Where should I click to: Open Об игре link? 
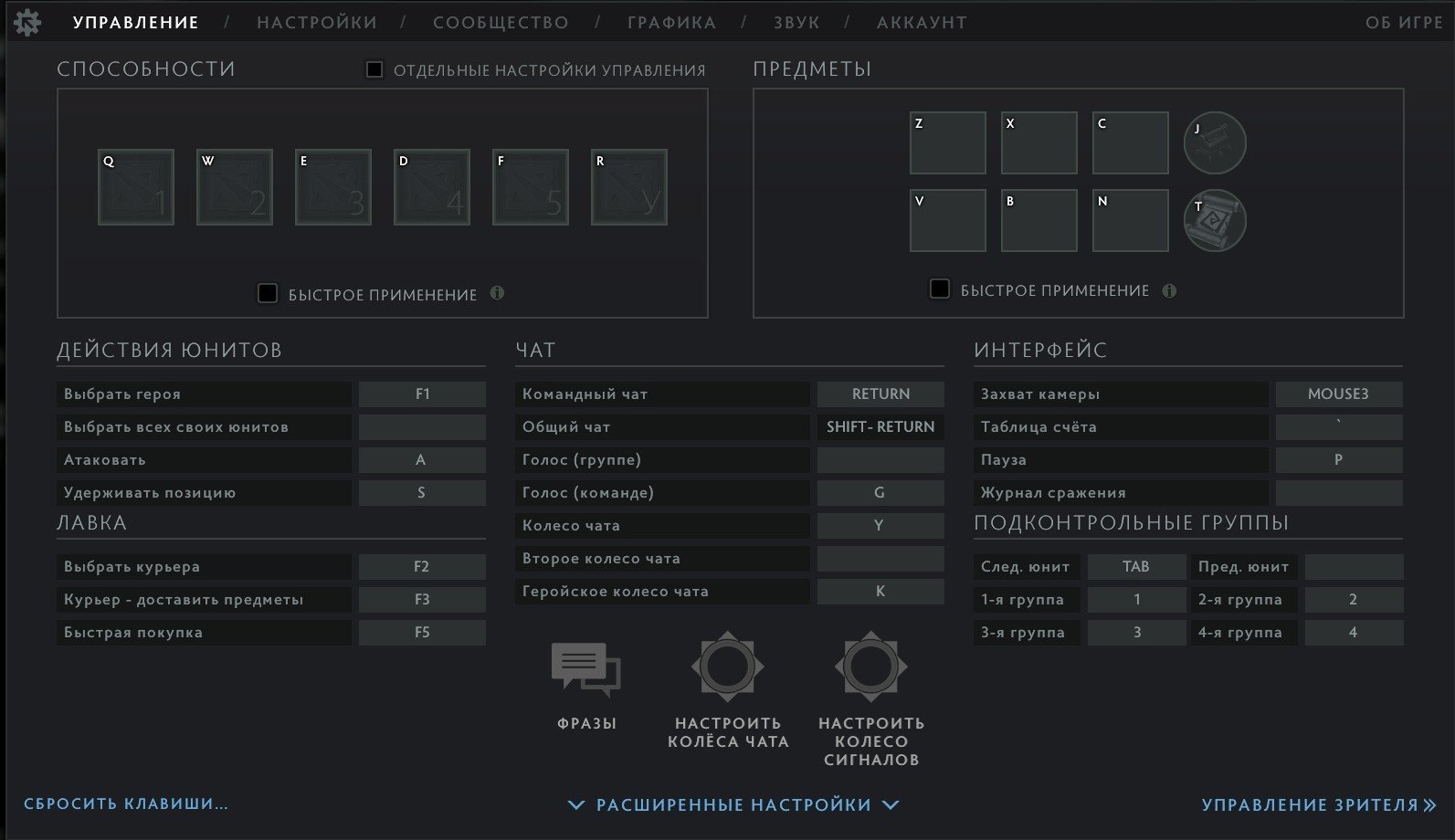point(1404,23)
